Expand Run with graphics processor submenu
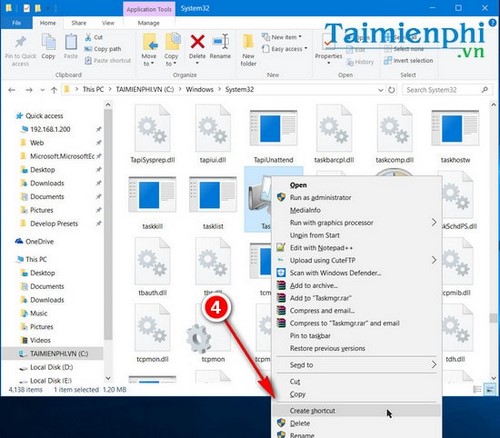500x438 pixels. point(434,222)
